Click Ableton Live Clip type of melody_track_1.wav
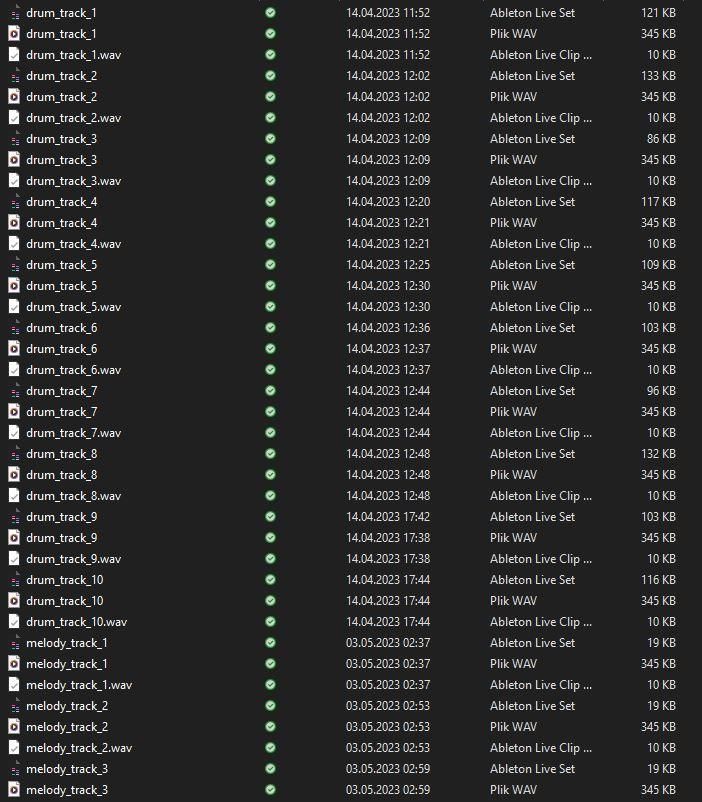The height and width of the screenshot is (802, 702). pos(540,684)
